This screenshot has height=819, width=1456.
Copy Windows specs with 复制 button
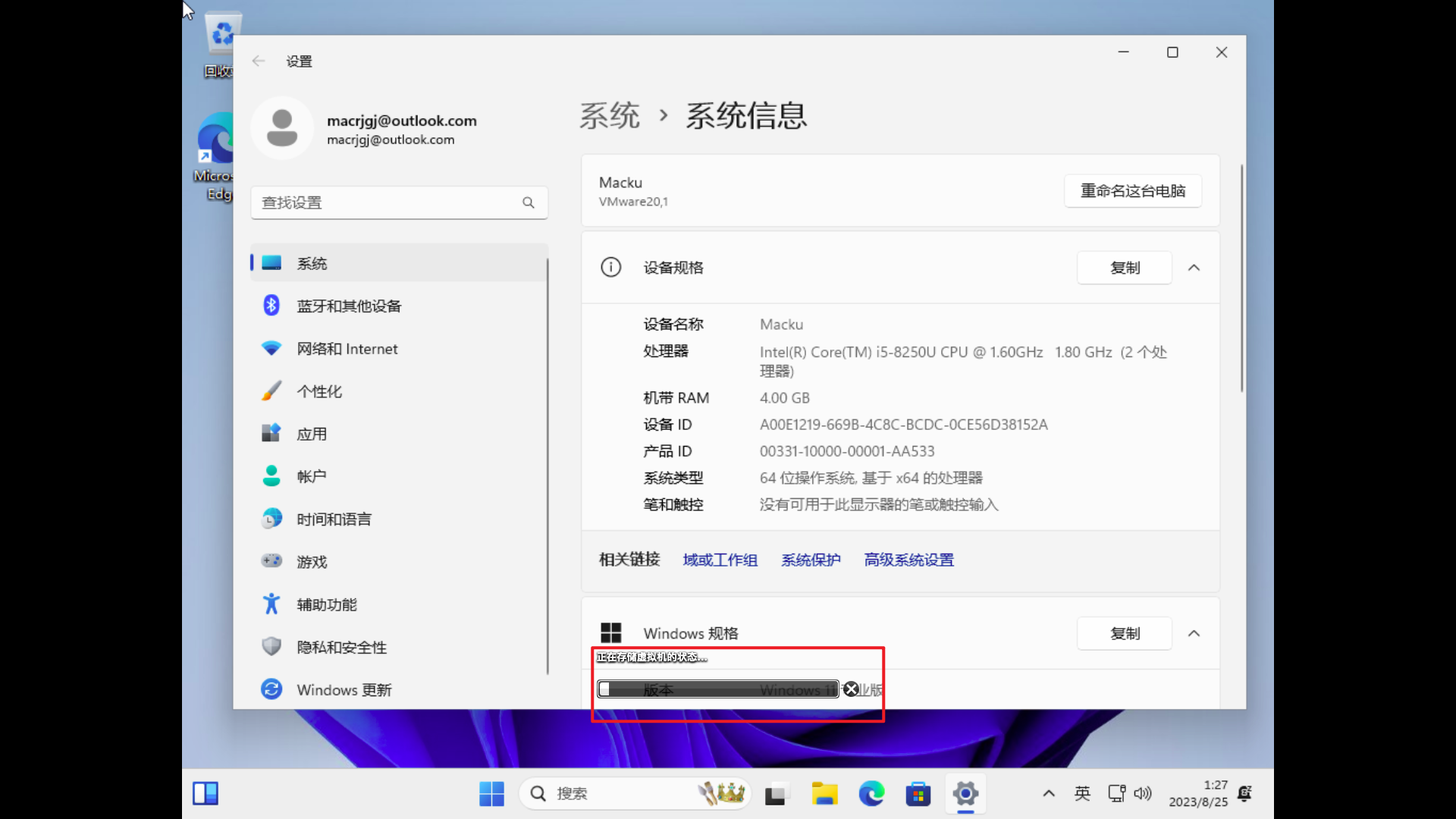(1125, 633)
